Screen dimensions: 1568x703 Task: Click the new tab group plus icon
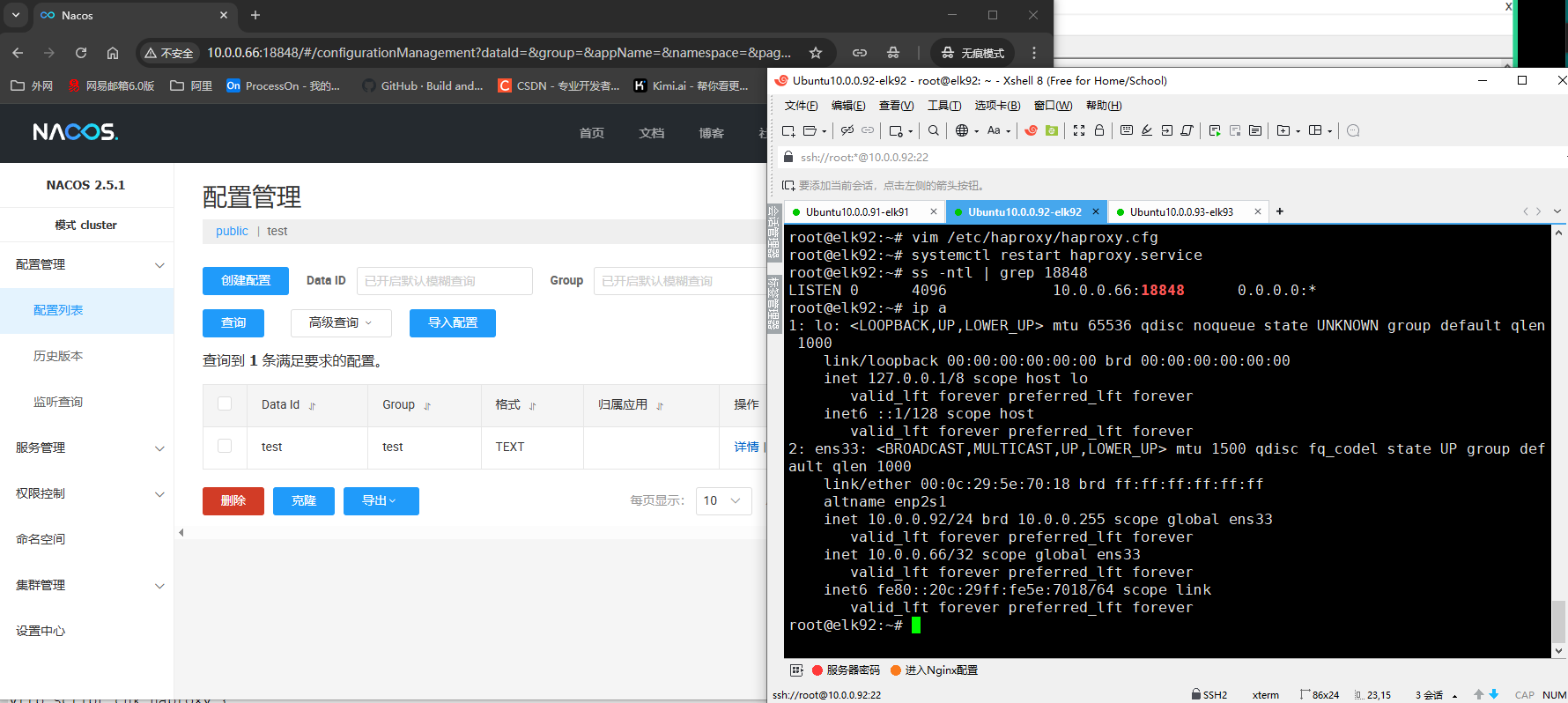pos(1283,130)
